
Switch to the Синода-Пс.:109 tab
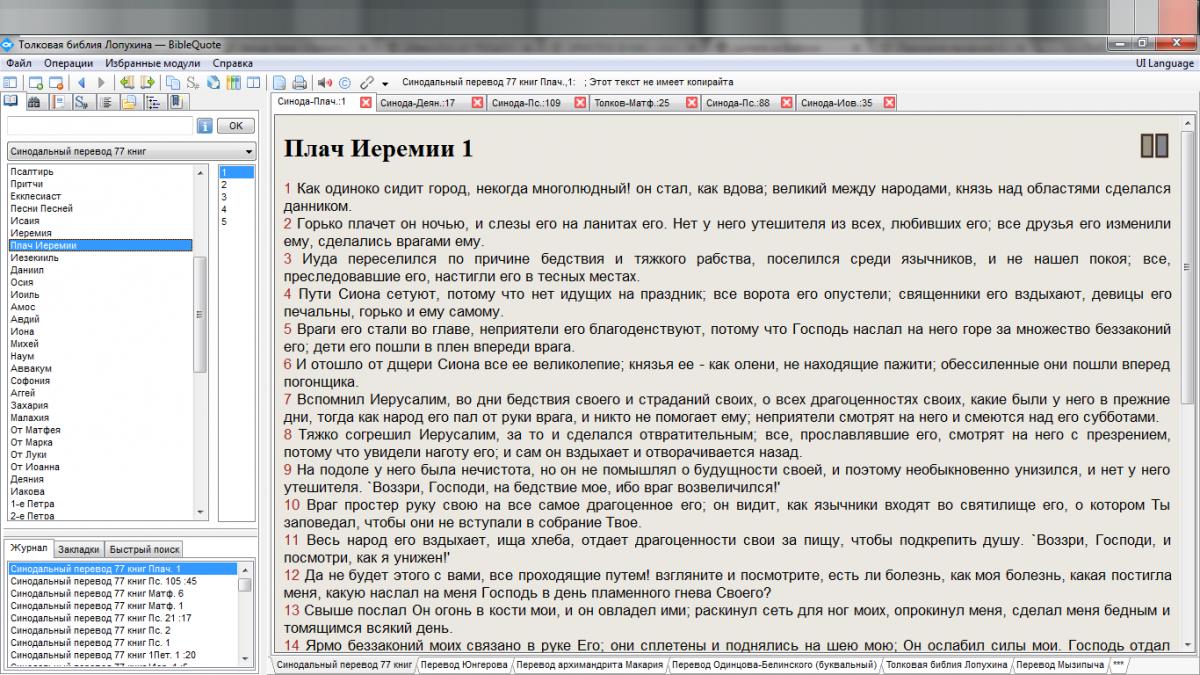coord(526,102)
